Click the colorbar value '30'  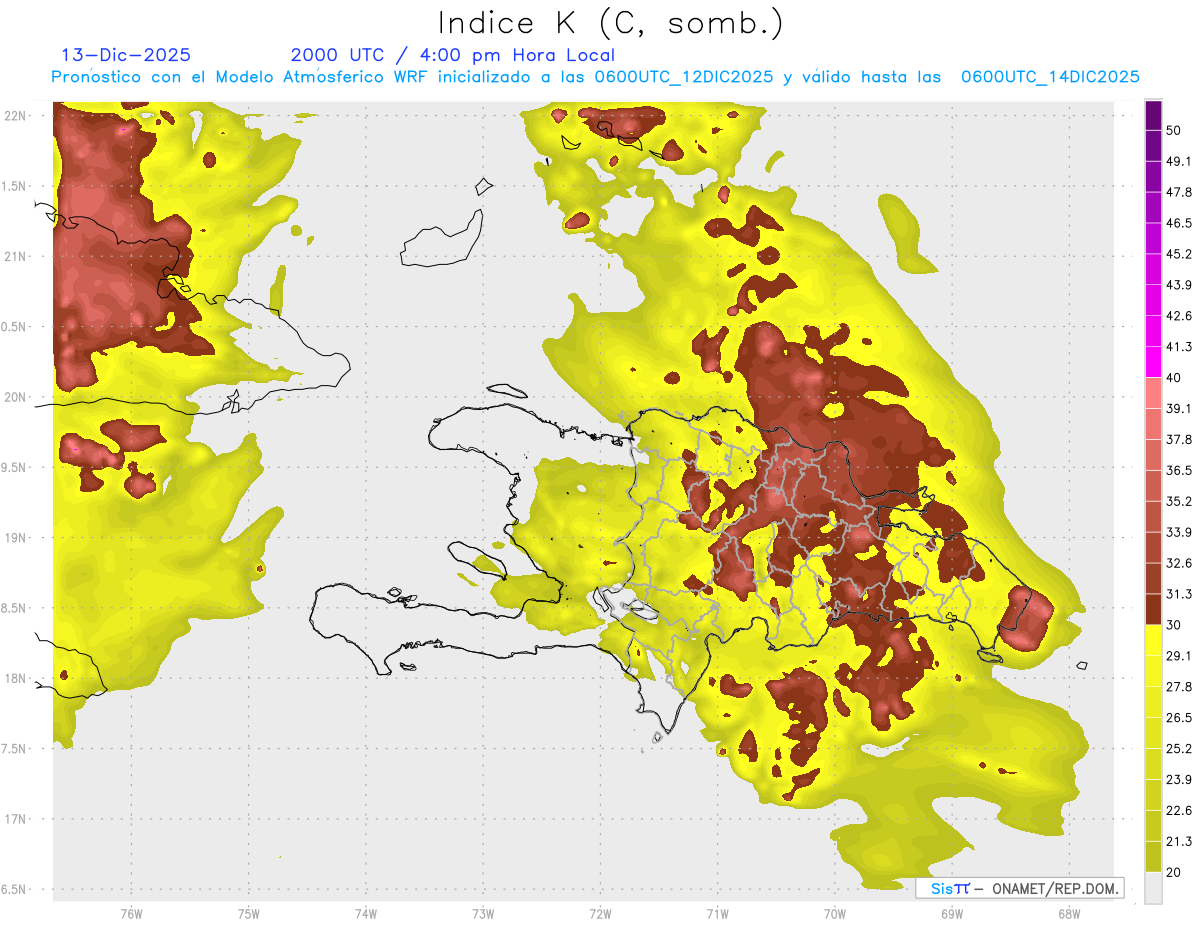1174,625
